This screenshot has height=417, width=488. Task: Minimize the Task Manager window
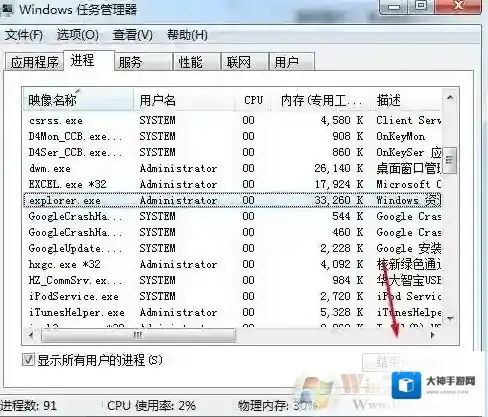coord(395,7)
